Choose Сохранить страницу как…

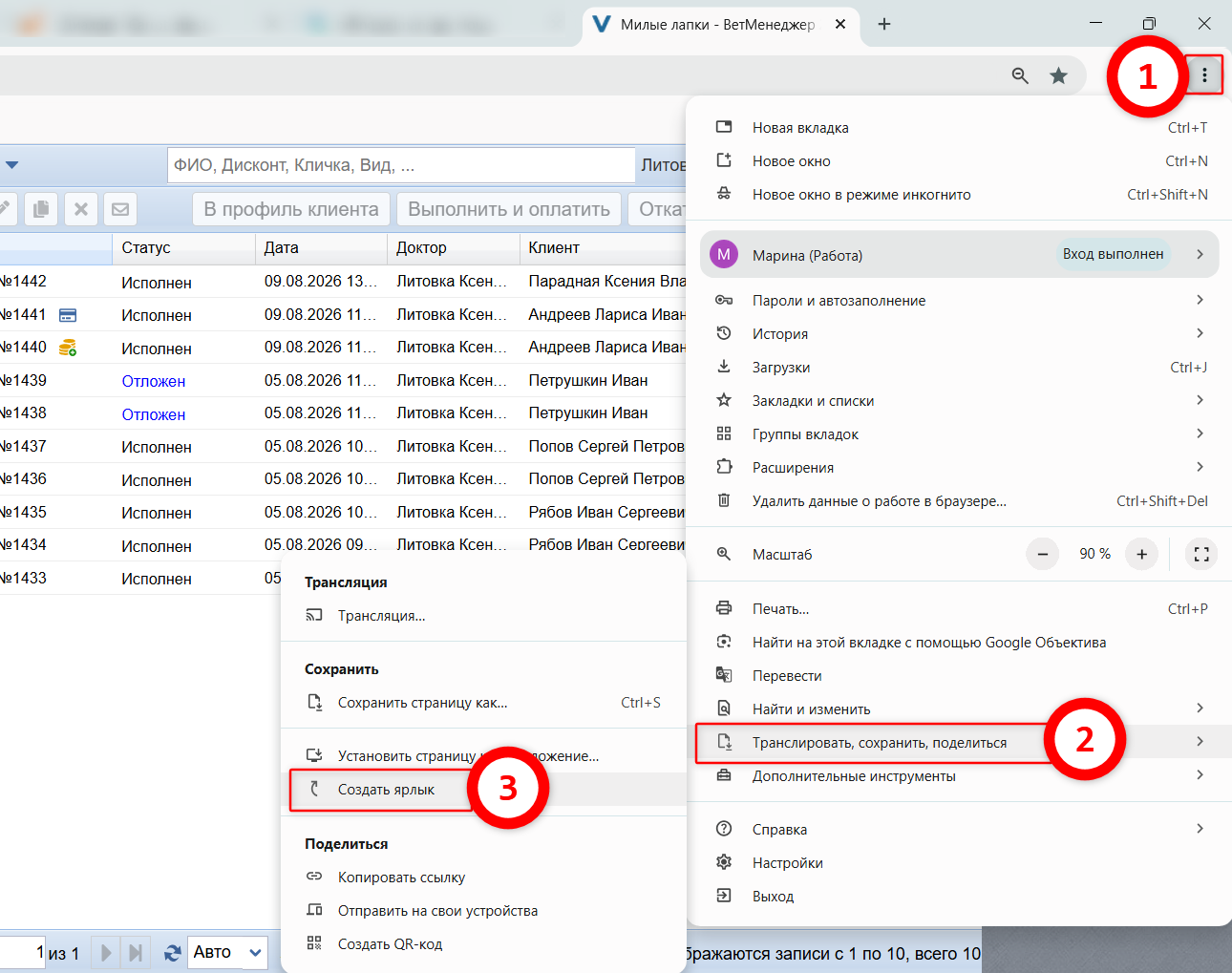click(483, 703)
